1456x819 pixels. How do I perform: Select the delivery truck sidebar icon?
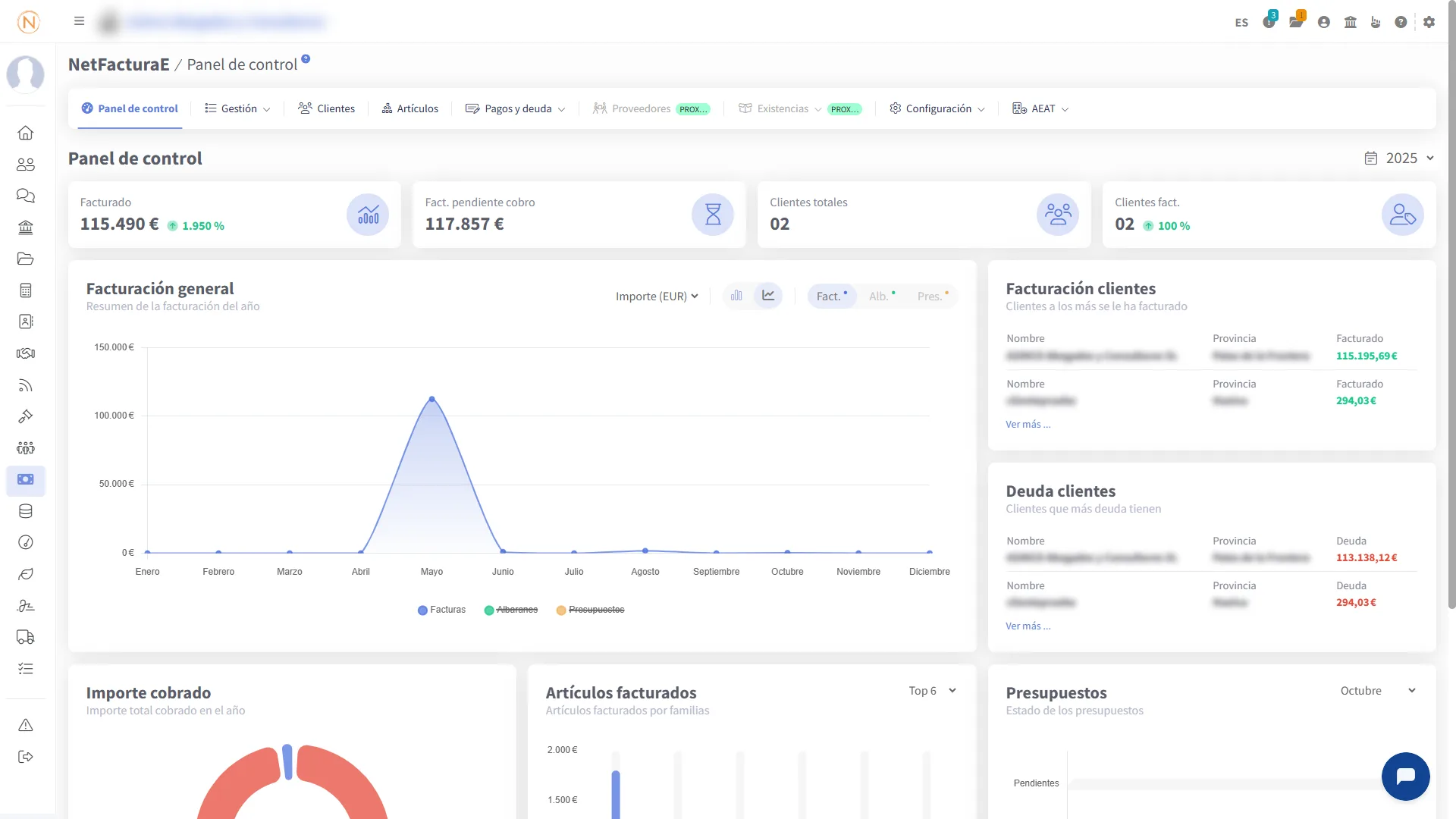coord(25,637)
